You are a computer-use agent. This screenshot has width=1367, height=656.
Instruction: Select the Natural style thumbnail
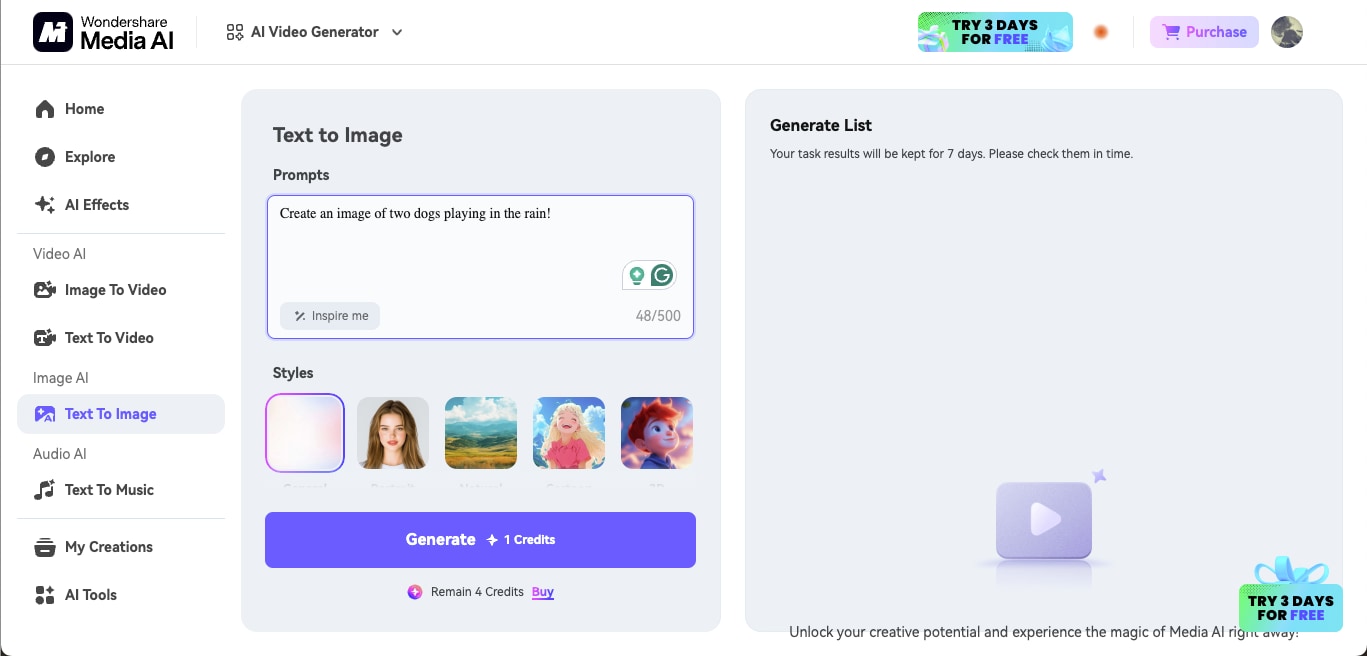tap(480, 433)
